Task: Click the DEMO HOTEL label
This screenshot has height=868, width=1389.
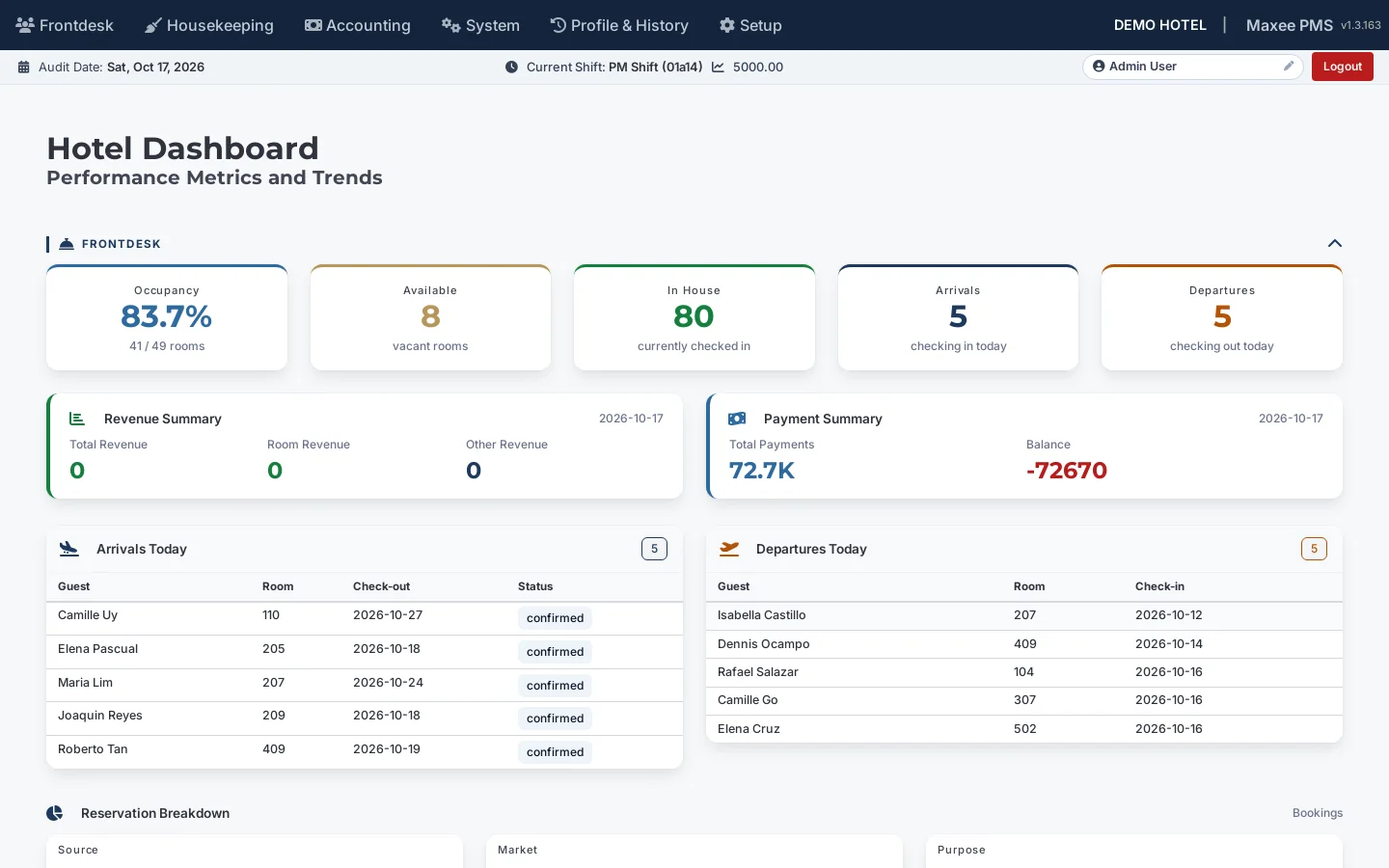Action: pyautogui.click(x=1160, y=25)
